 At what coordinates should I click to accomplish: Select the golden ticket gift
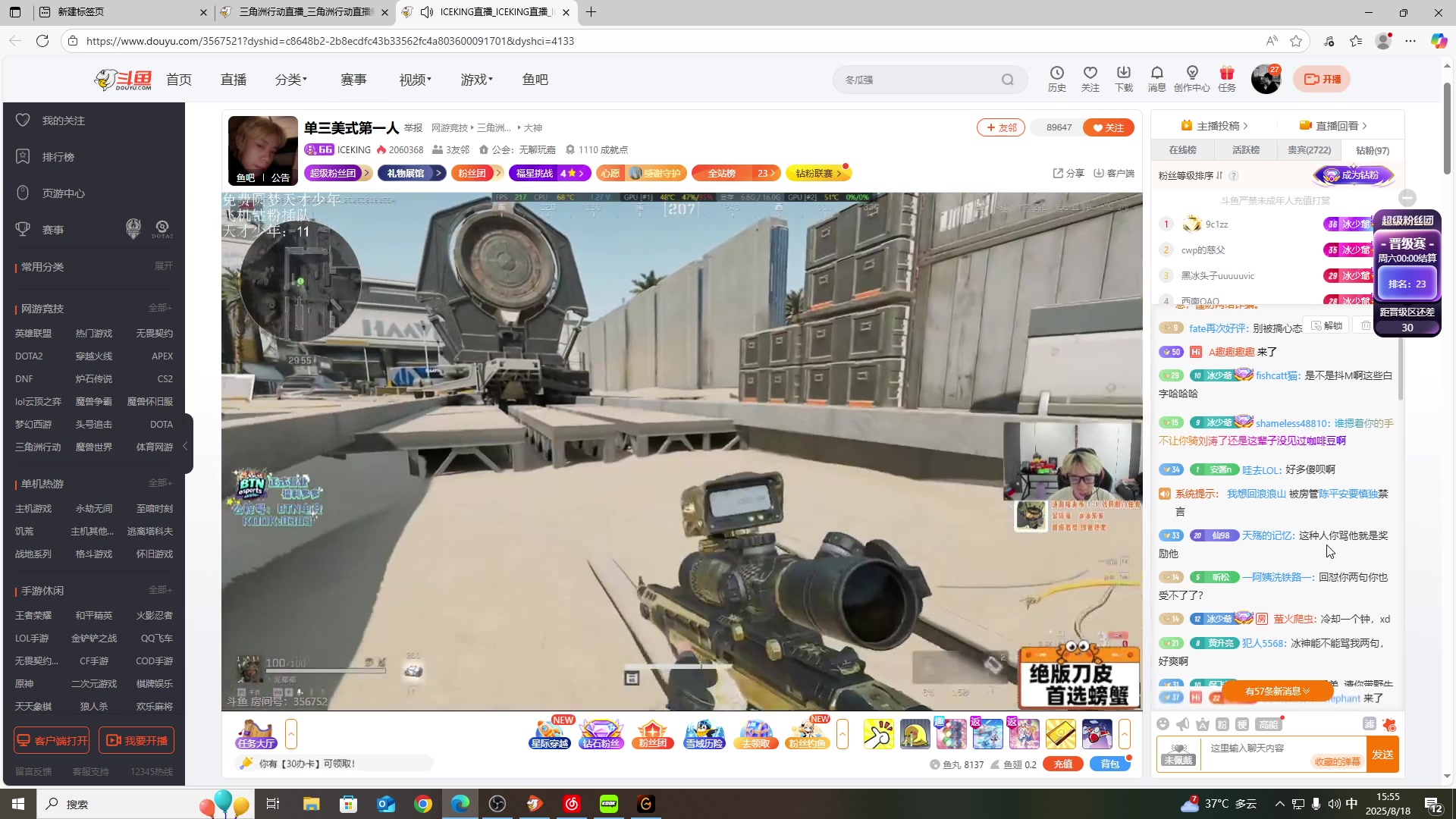(1060, 734)
